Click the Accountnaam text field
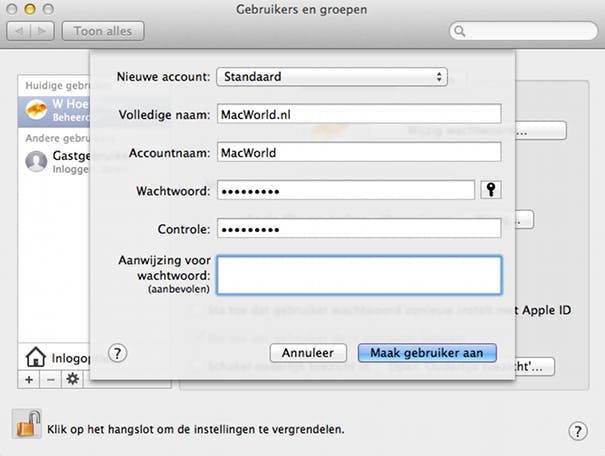This screenshot has width=605, height=456. point(358,153)
